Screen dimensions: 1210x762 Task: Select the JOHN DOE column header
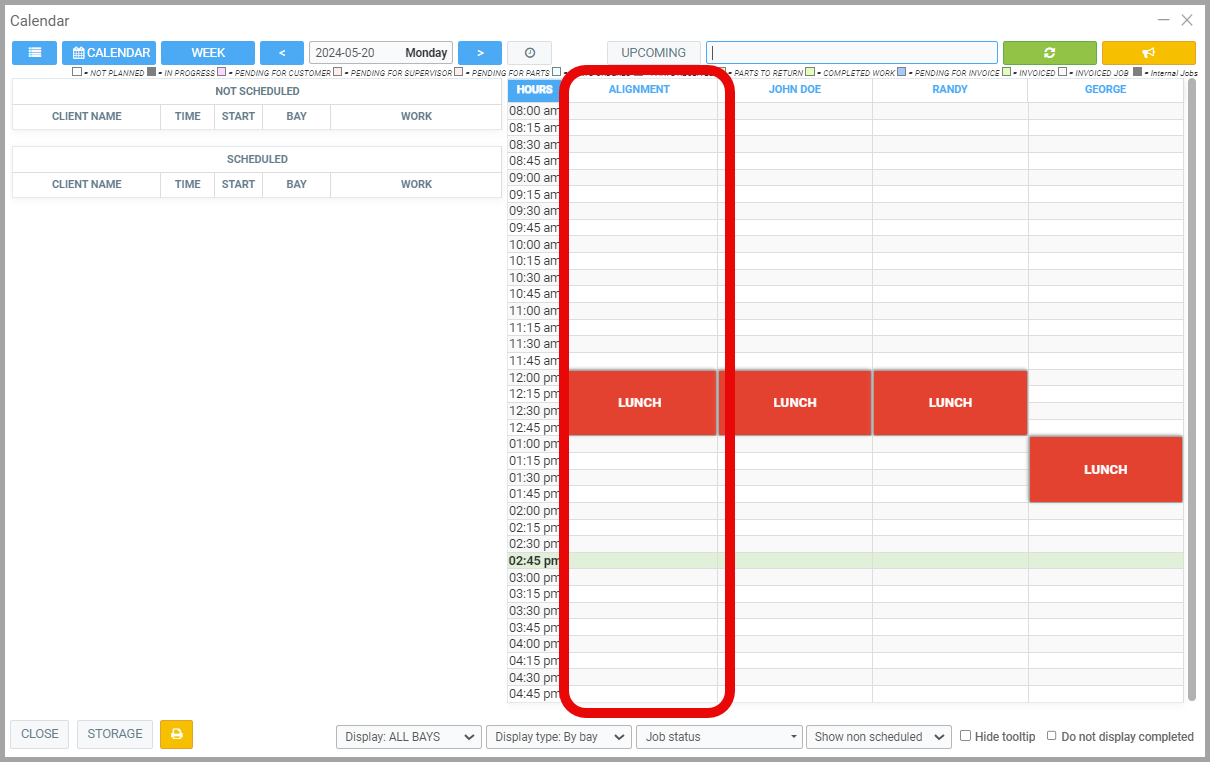coord(795,90)
